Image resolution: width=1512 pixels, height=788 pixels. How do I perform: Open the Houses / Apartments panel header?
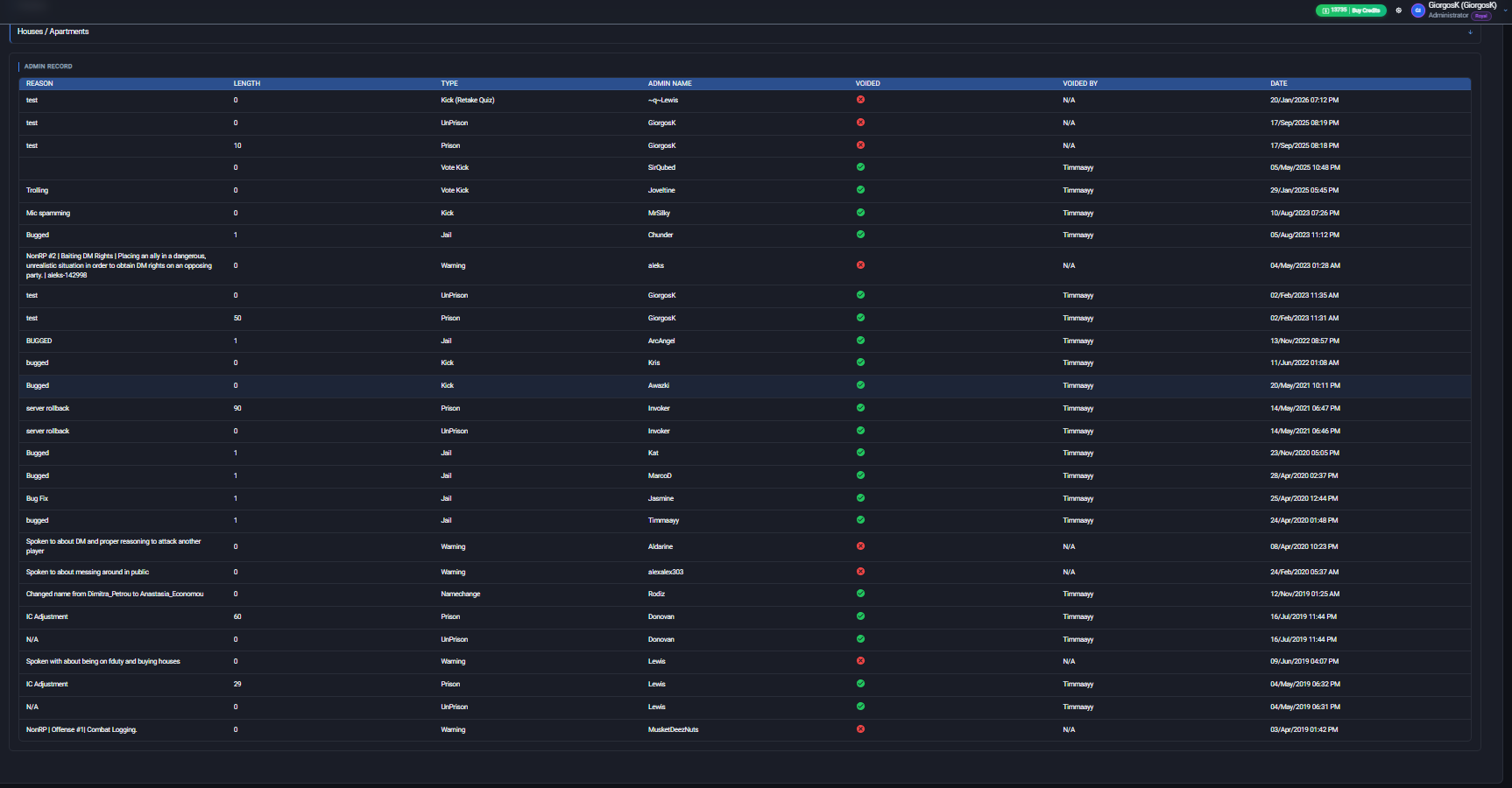tap(745, 32)
